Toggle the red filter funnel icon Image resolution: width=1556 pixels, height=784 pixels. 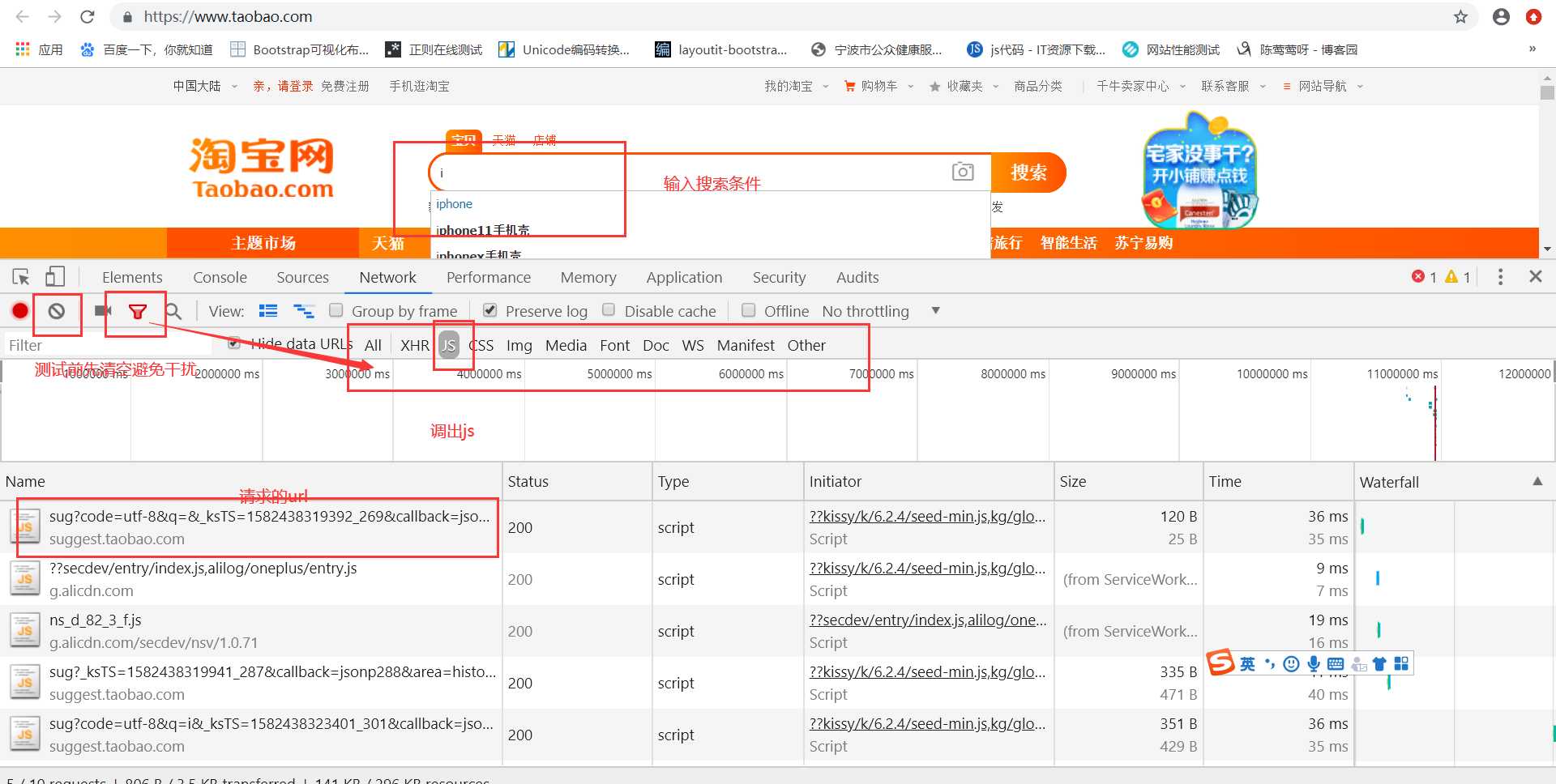[x=138, y=312]
